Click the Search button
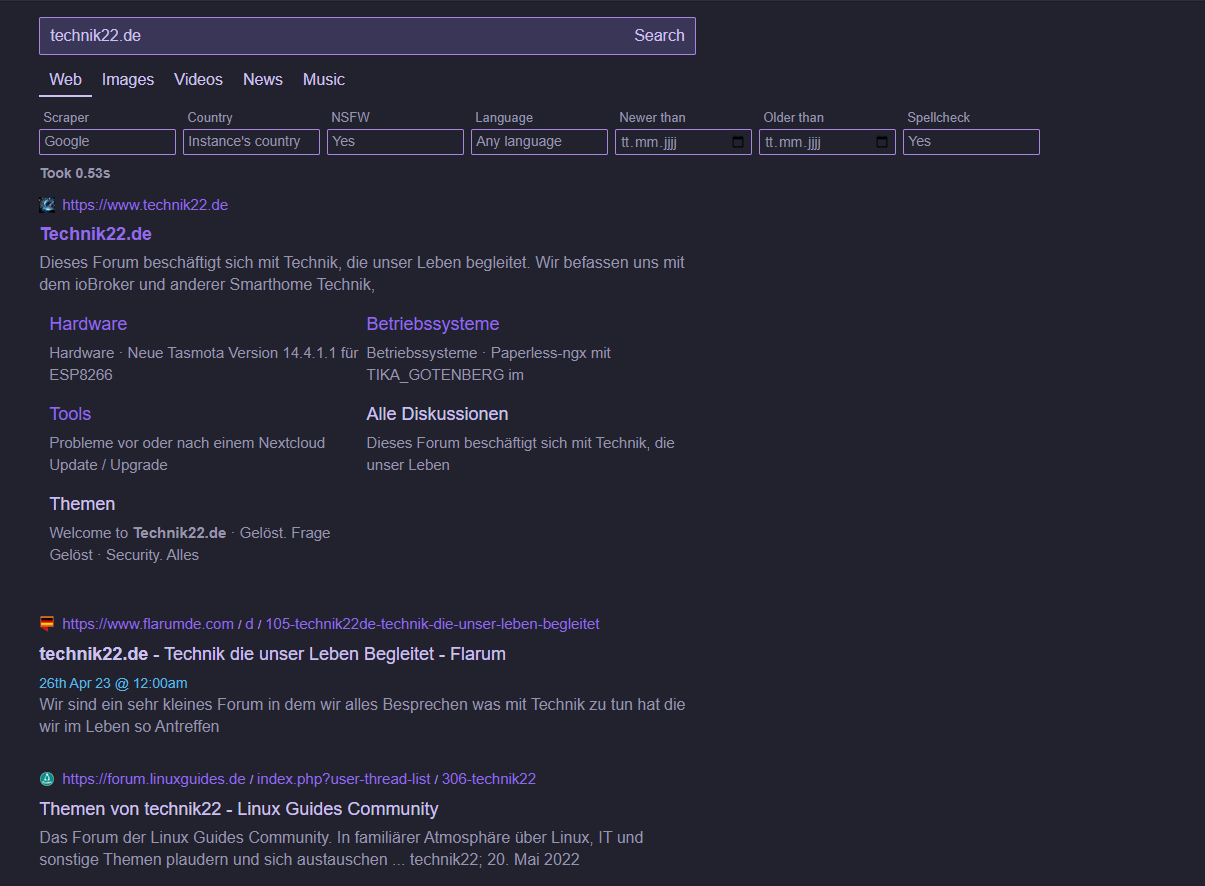This screenshot has height=886, width=1205. [659, 36]
